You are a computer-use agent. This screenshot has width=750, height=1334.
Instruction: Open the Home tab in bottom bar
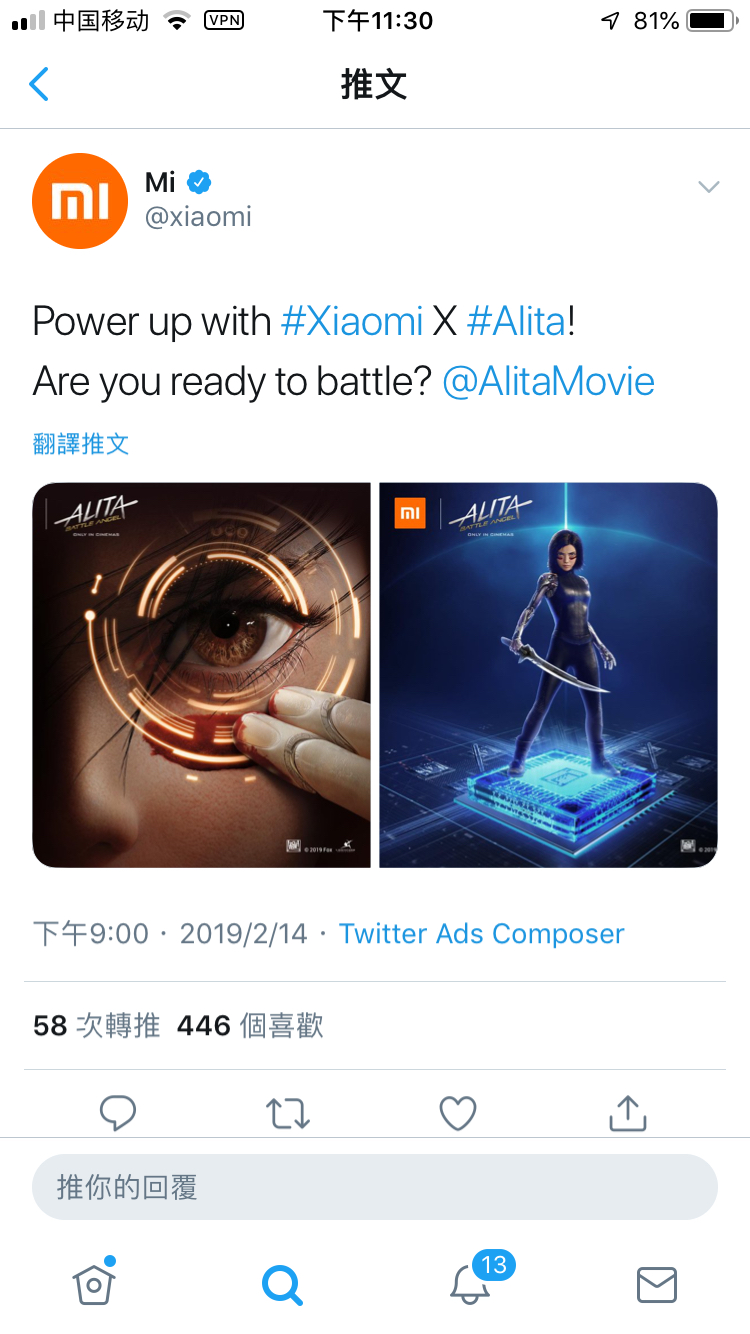(94, 1282)
